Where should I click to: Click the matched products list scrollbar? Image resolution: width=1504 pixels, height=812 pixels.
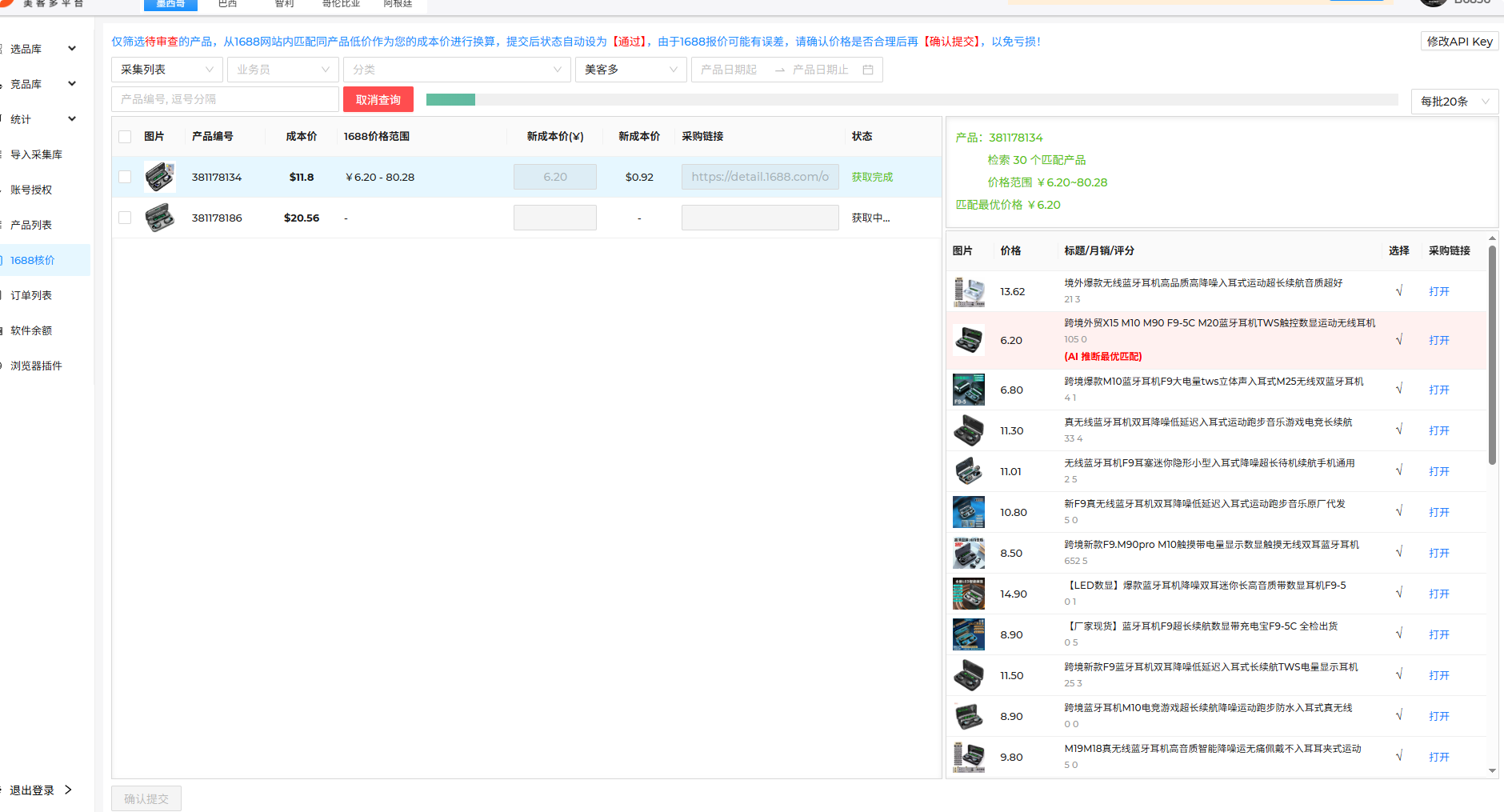point(1492,354)
